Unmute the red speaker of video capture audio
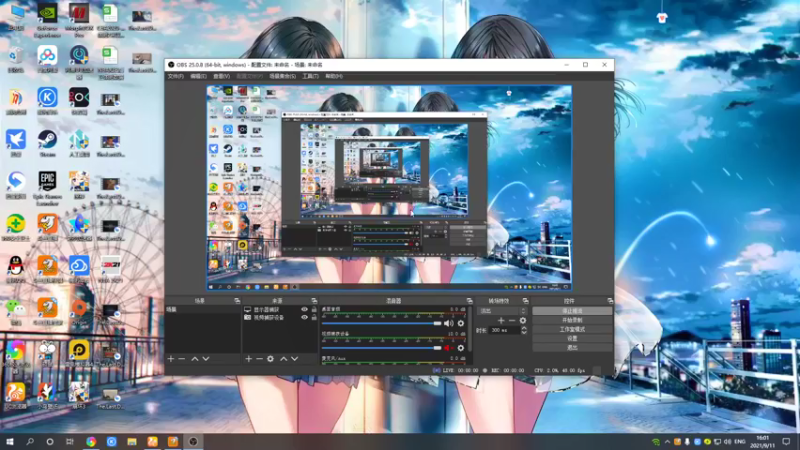 [448, 348]
